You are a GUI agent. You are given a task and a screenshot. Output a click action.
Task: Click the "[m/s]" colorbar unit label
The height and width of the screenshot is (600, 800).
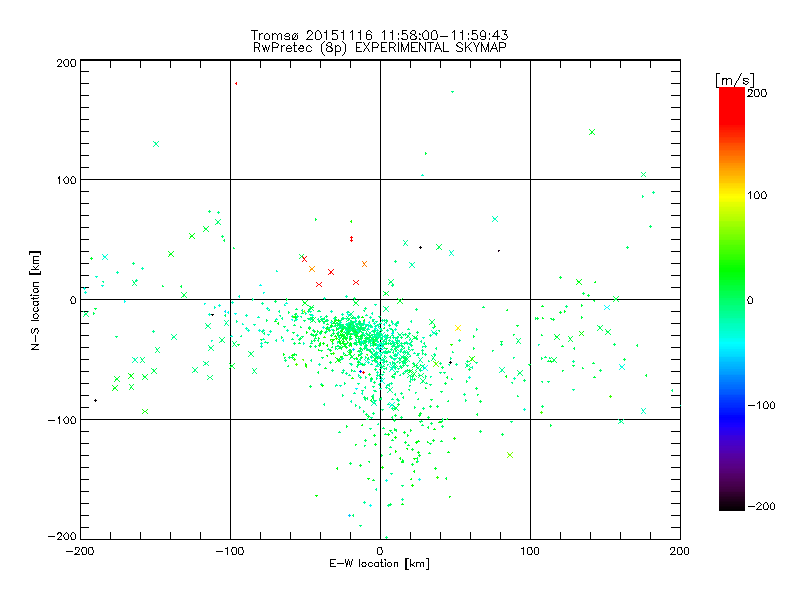(734, 81)
